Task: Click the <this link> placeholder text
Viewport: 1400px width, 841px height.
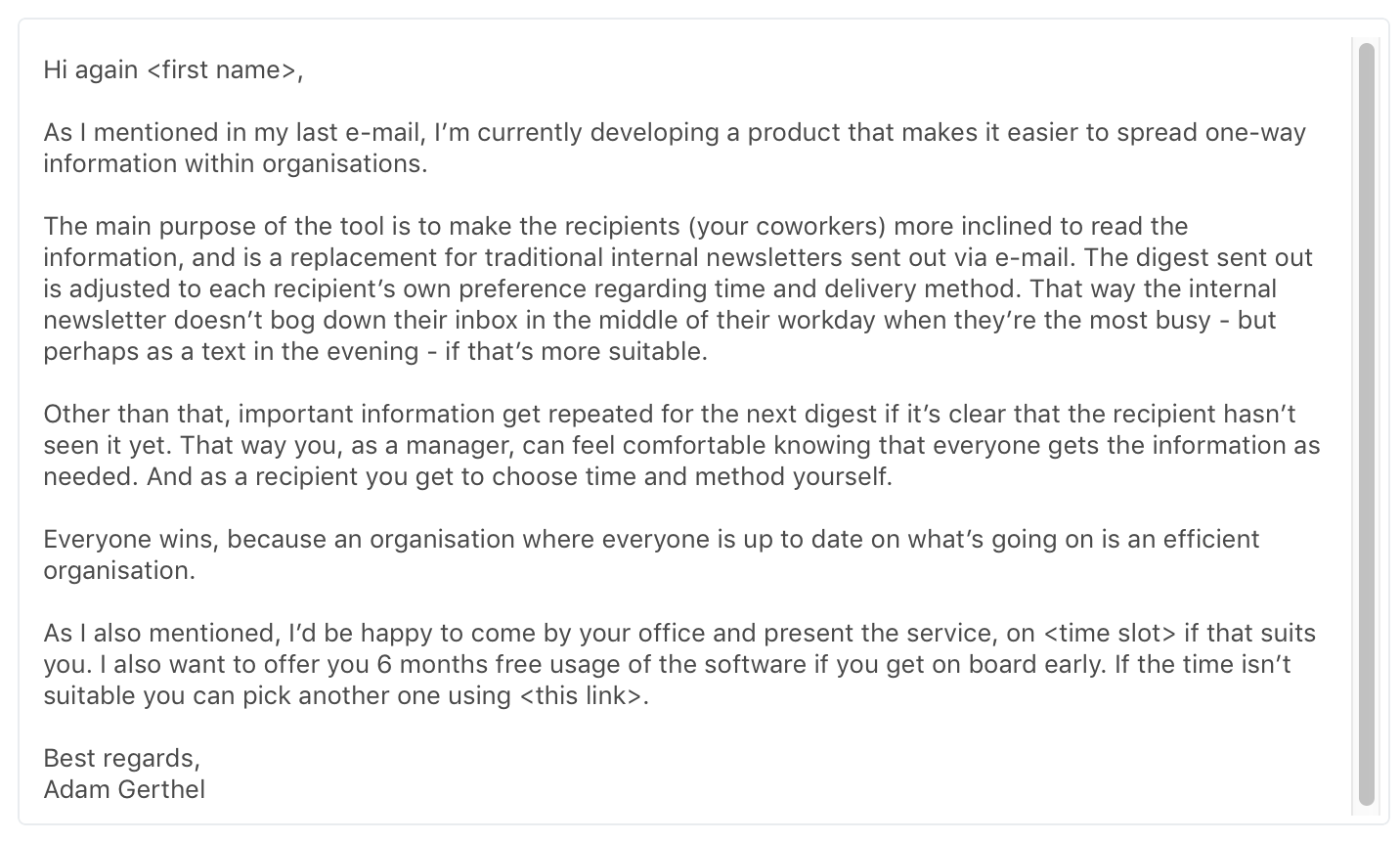Action: 581,696
